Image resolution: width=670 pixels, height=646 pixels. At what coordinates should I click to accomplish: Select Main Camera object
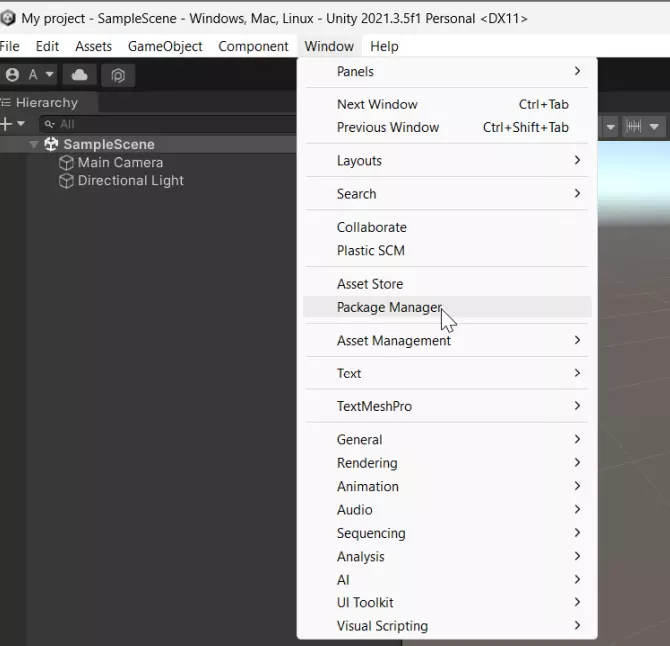[120, 163]
